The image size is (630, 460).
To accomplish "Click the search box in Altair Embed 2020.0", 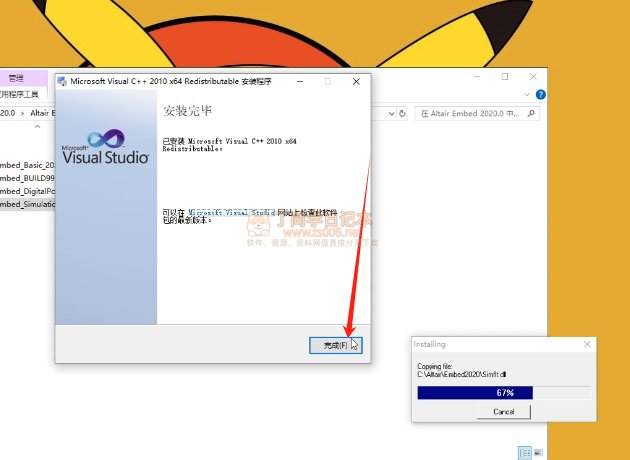I will pyautogui.click(x=477, y=114).
